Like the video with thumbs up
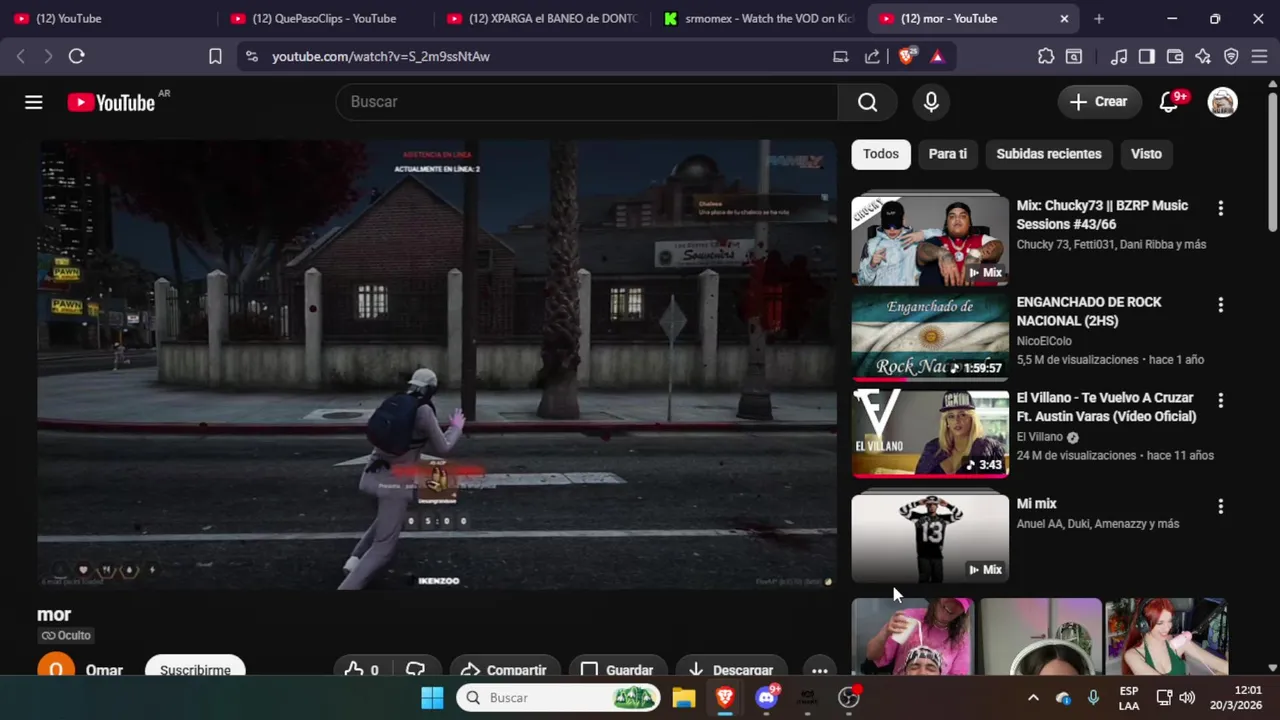Viewport: 1280px width, 720px height. 362,668
